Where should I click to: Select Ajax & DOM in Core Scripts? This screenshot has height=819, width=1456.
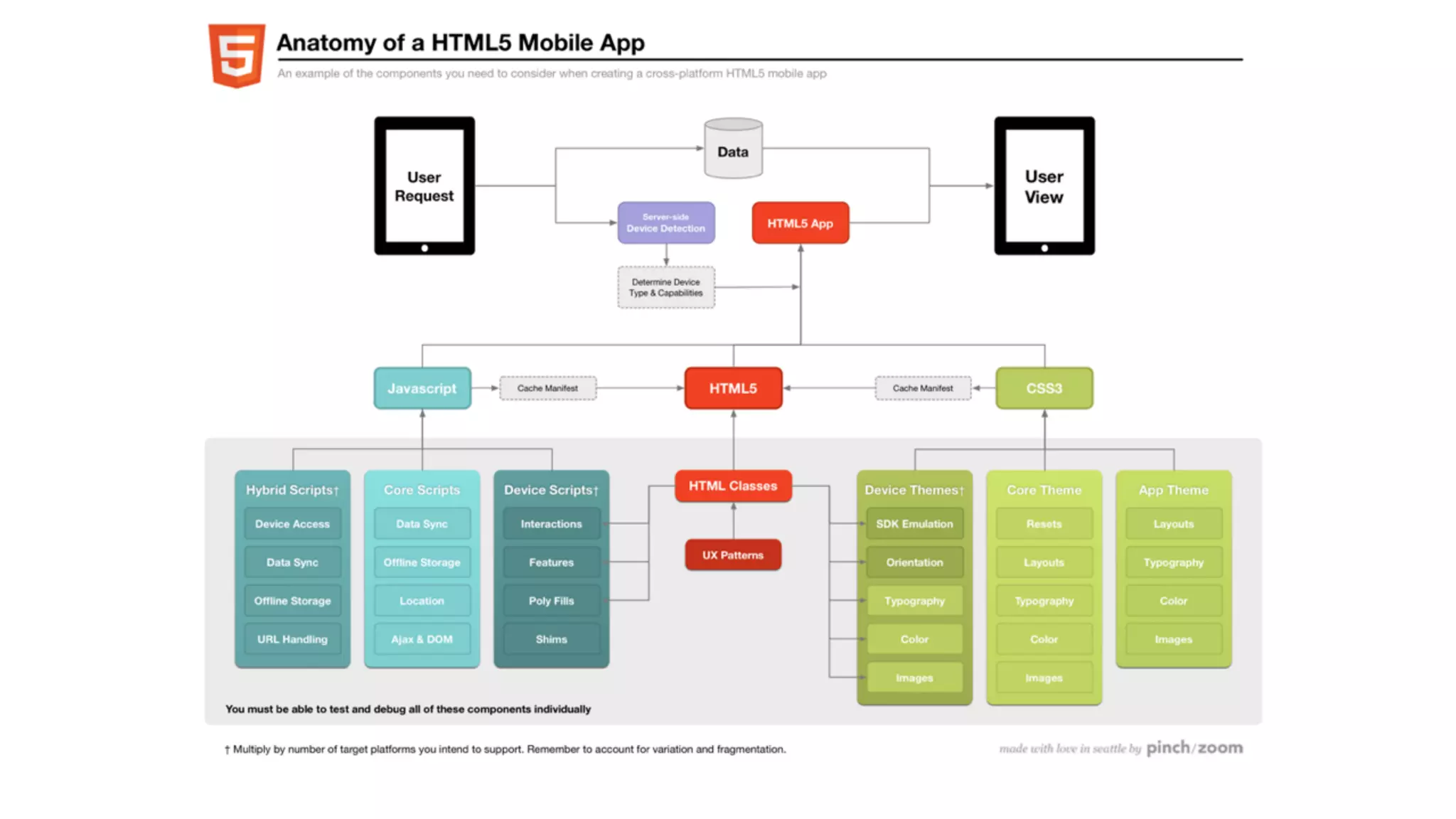tap(422, 639)
